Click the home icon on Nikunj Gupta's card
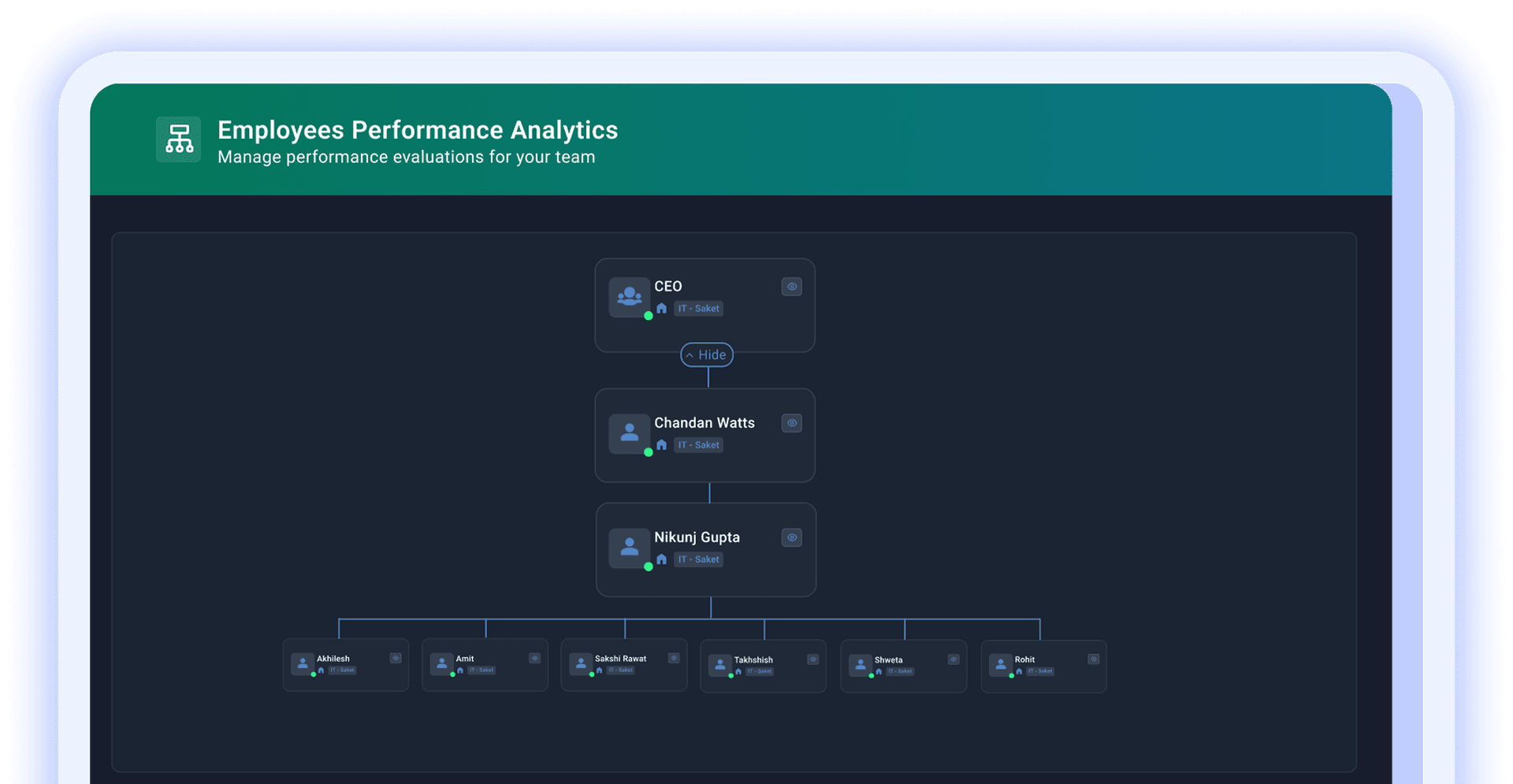Screen dimensions: 1513x784 [661, 559]
